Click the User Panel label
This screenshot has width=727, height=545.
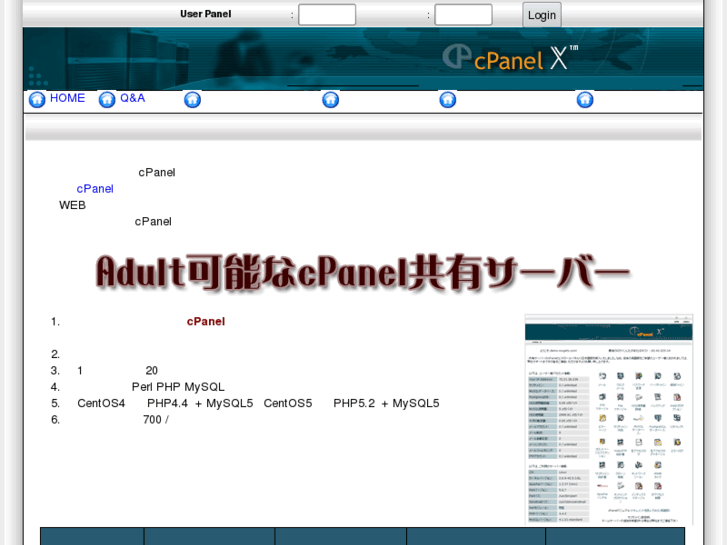(205, 14)
